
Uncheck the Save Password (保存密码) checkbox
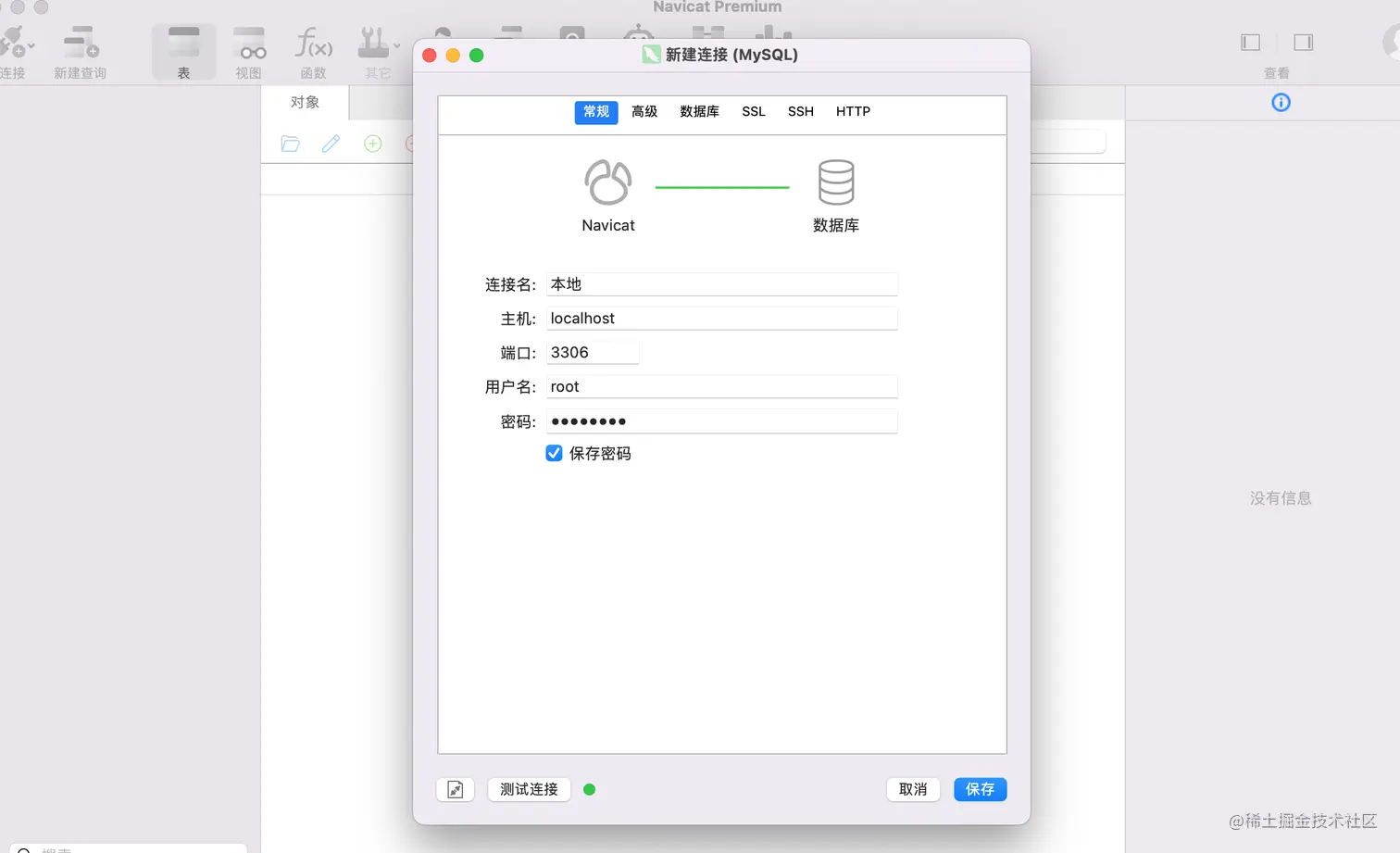tap(555, 454)
